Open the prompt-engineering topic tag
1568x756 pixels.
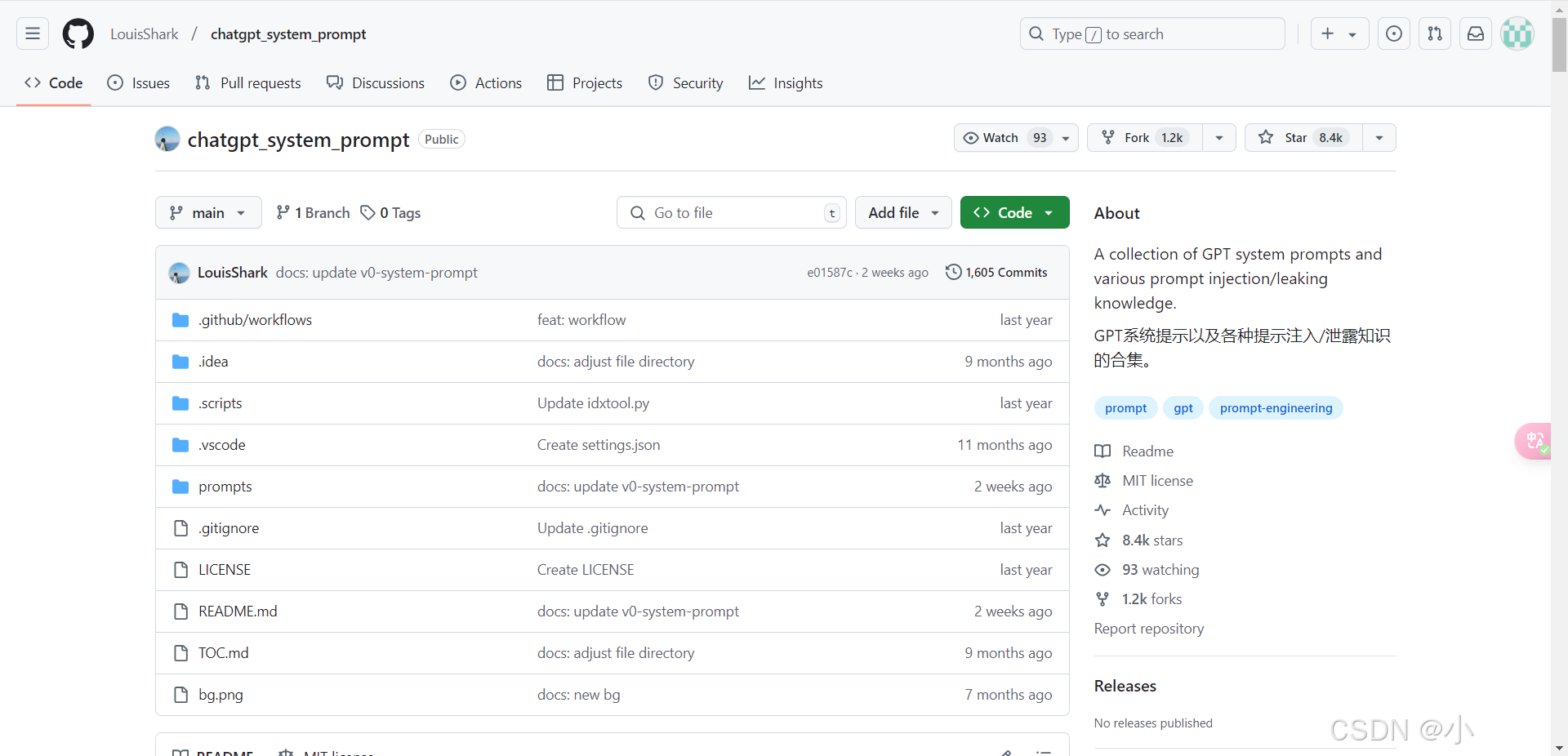(x=1276, y=408)
